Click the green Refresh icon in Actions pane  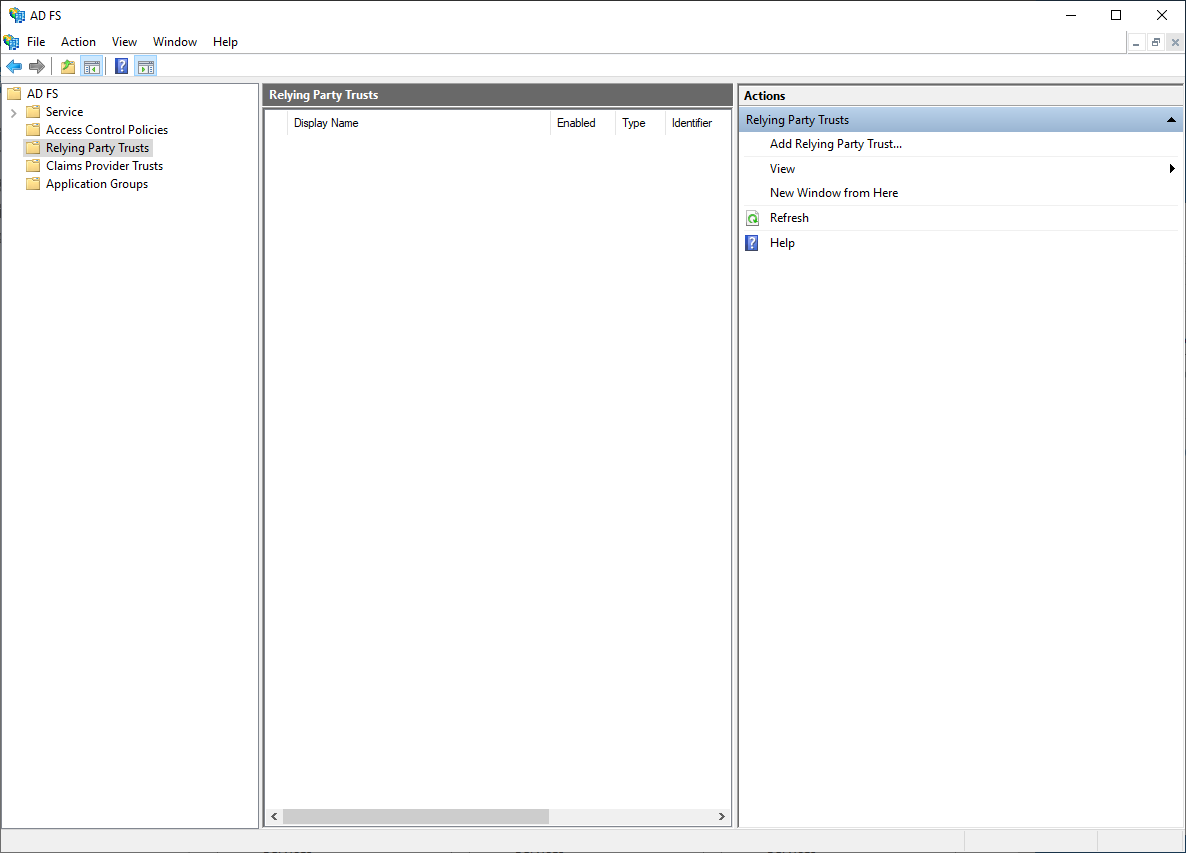point(753,218)
